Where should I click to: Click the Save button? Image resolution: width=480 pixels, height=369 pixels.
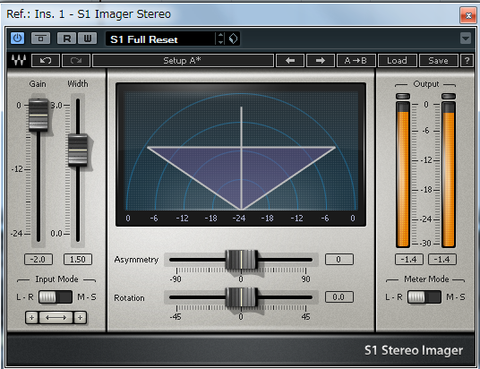tap(438, 61)
